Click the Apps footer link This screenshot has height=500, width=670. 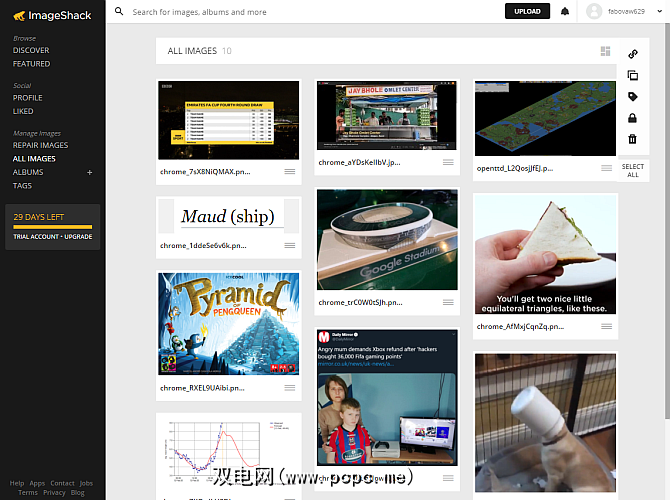coord(37,483)
